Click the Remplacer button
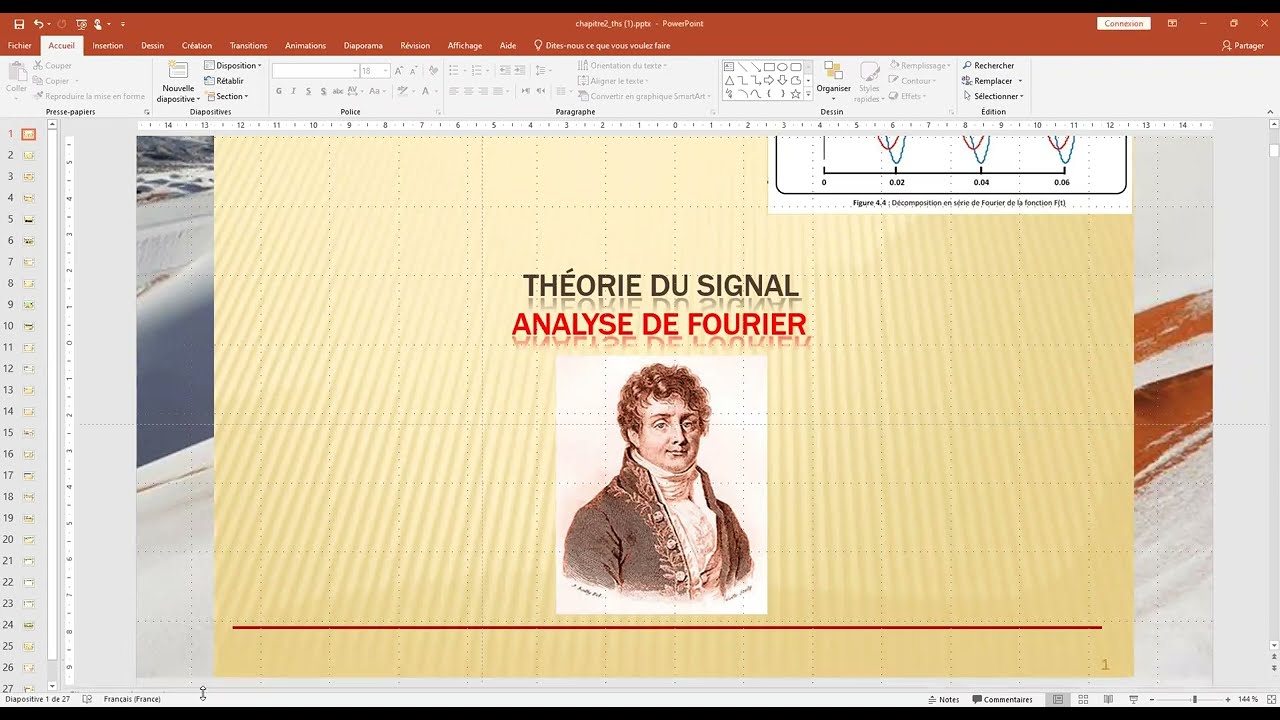 [992, 81]
